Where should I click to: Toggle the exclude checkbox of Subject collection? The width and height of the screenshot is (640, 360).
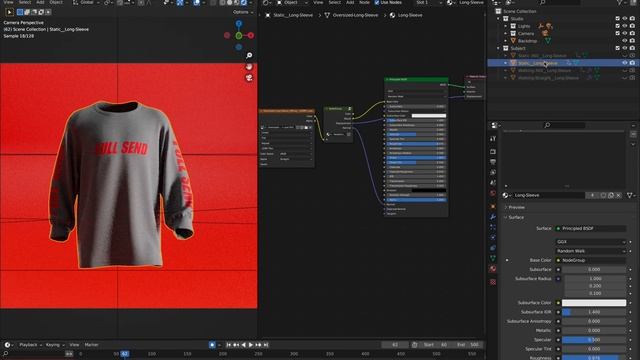(x=617, y=48)
